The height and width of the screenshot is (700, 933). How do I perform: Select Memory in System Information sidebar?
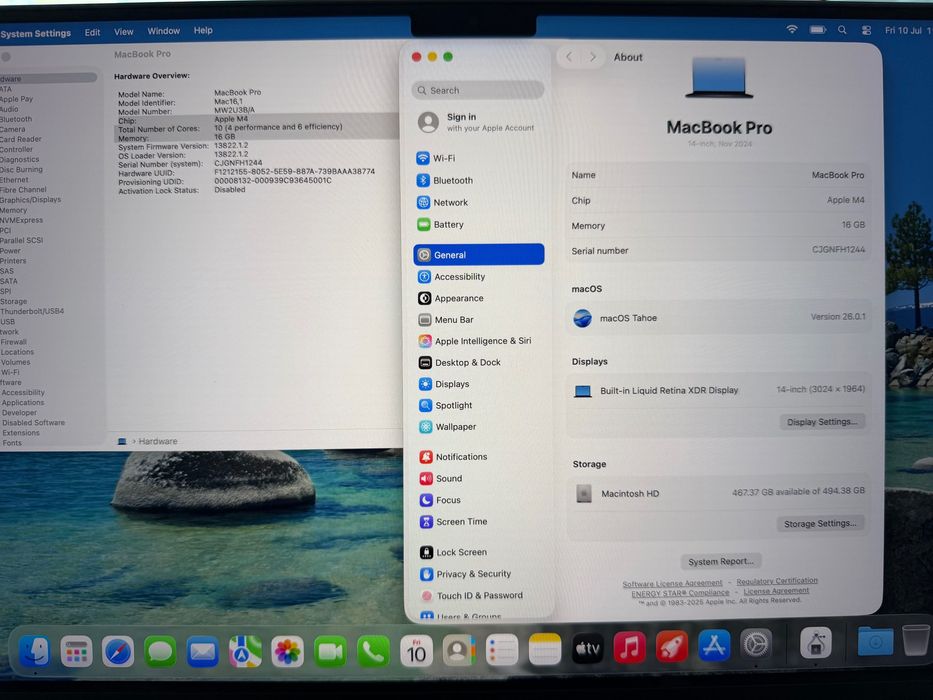click(14, 210)
